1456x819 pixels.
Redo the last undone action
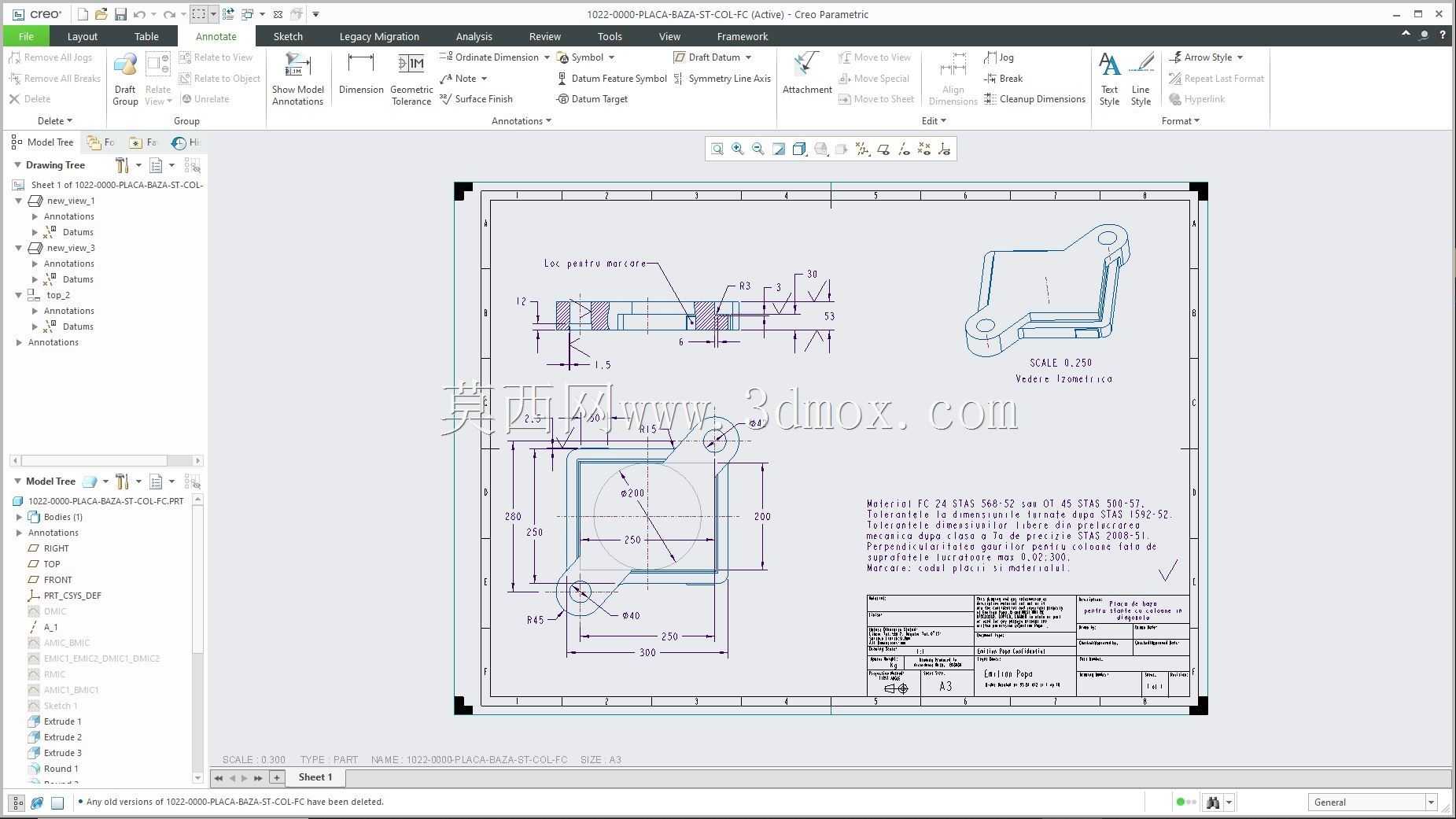point(169,14)
